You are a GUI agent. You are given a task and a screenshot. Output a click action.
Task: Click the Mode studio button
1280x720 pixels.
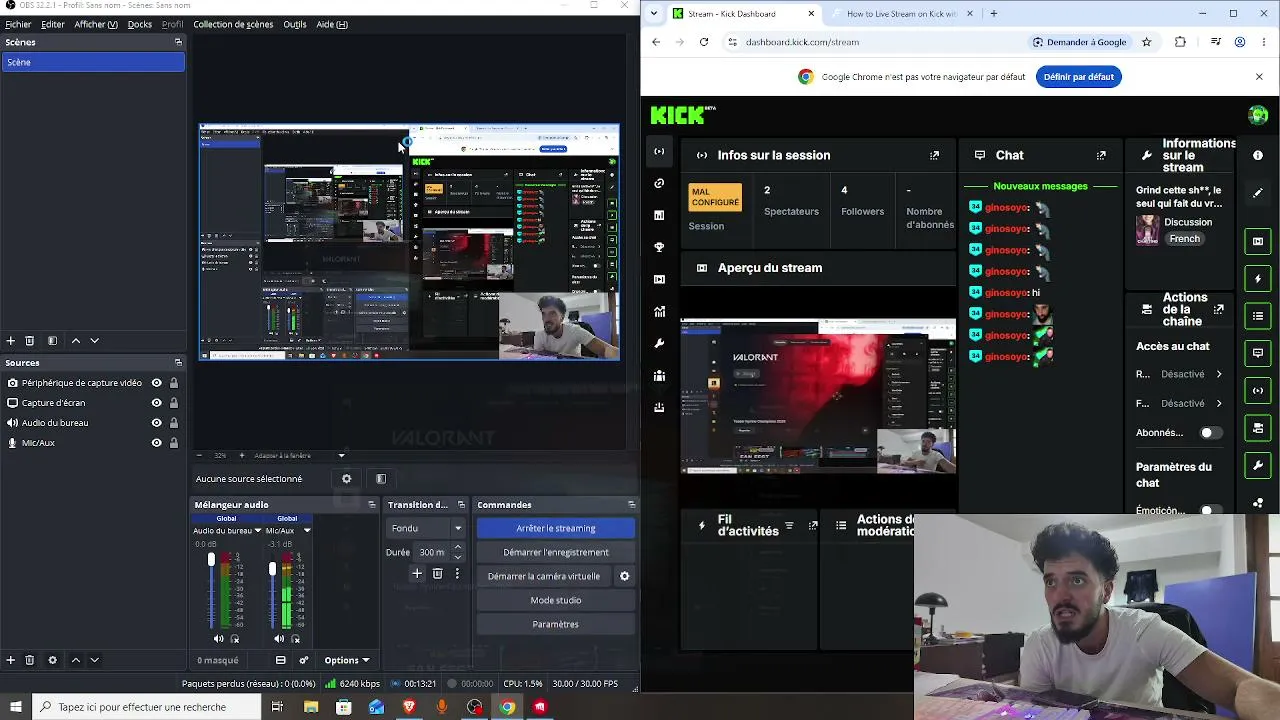556,600
